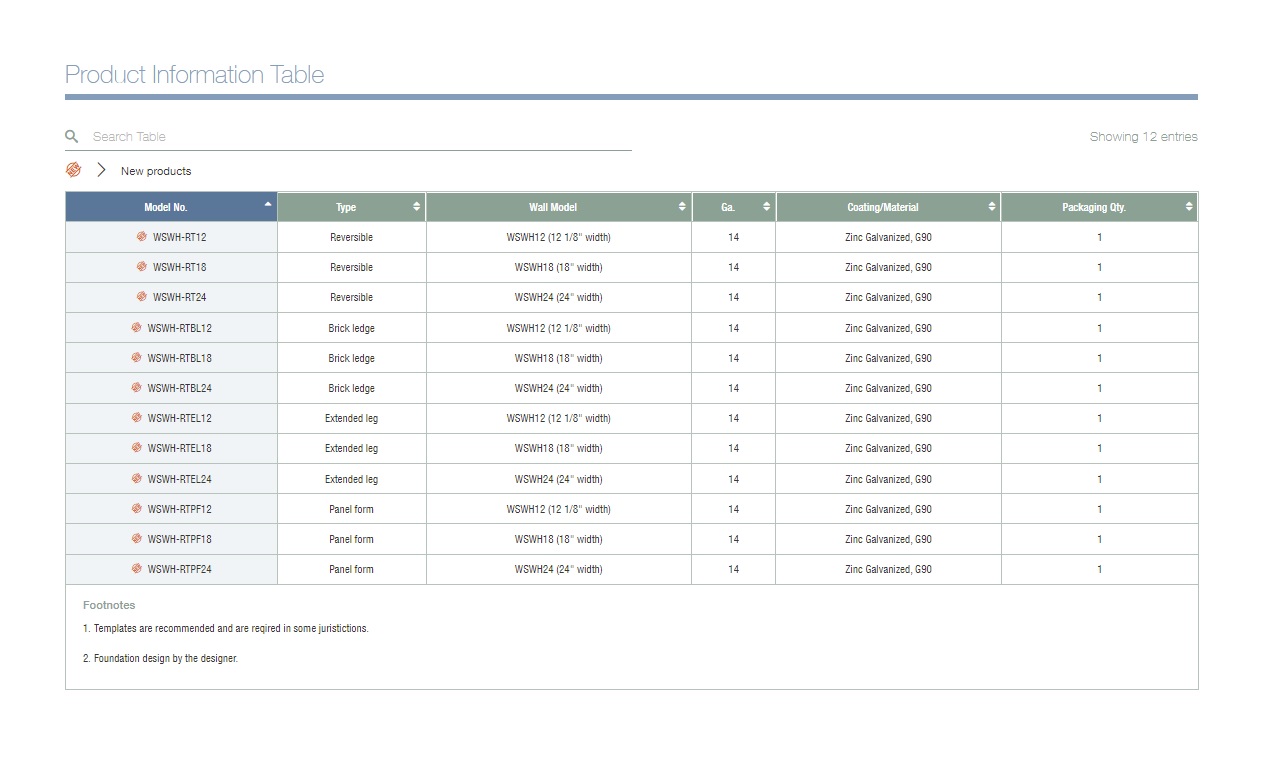This screenshot has width=1268, height=766.
Task: Click new-product icon beside WSWH-RT24
Action: pyautogui.click(x=142, y=297)
